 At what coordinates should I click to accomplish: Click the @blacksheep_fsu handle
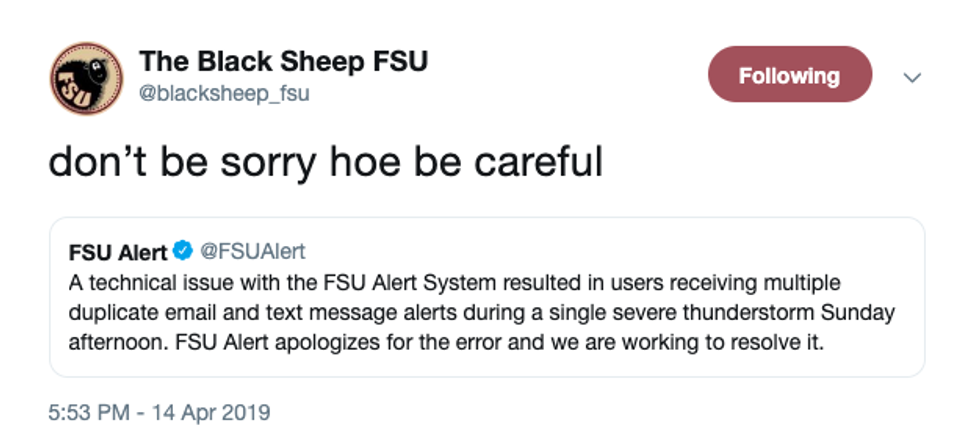click(x=224, y=93)
